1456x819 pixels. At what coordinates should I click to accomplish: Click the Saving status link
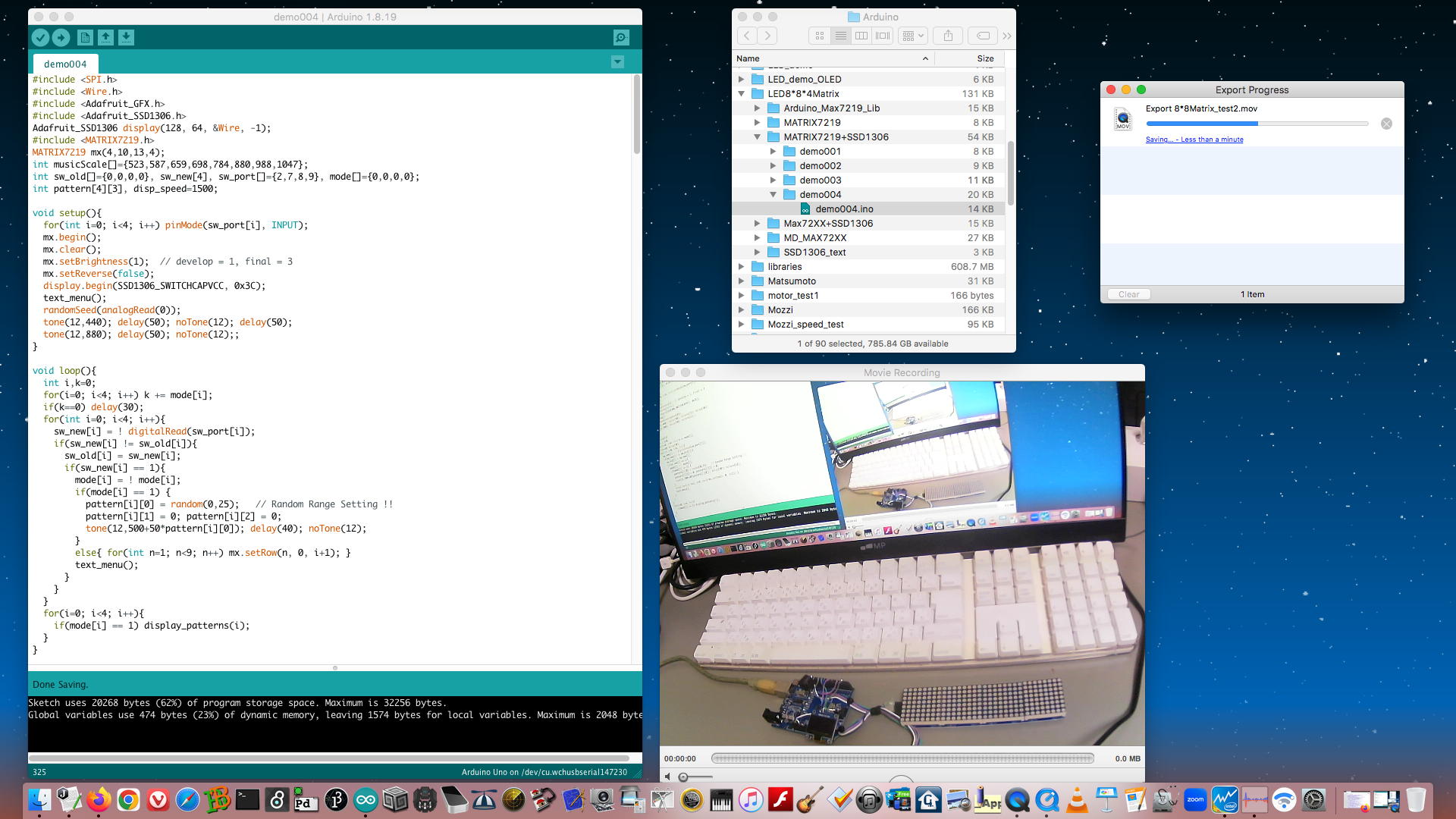pos(1194,140)
